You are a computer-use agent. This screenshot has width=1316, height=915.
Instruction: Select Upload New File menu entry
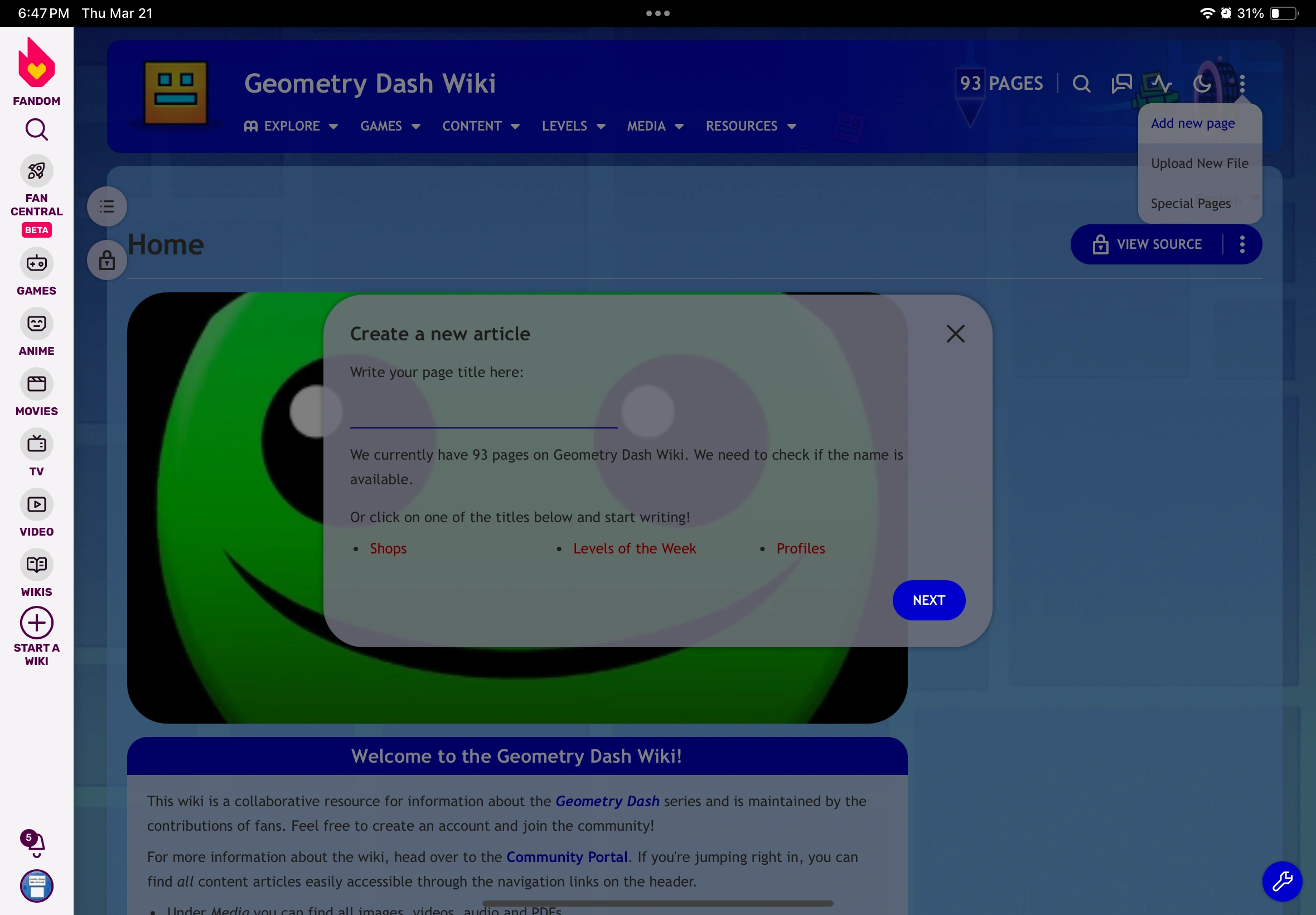[x=1199, y=163]
